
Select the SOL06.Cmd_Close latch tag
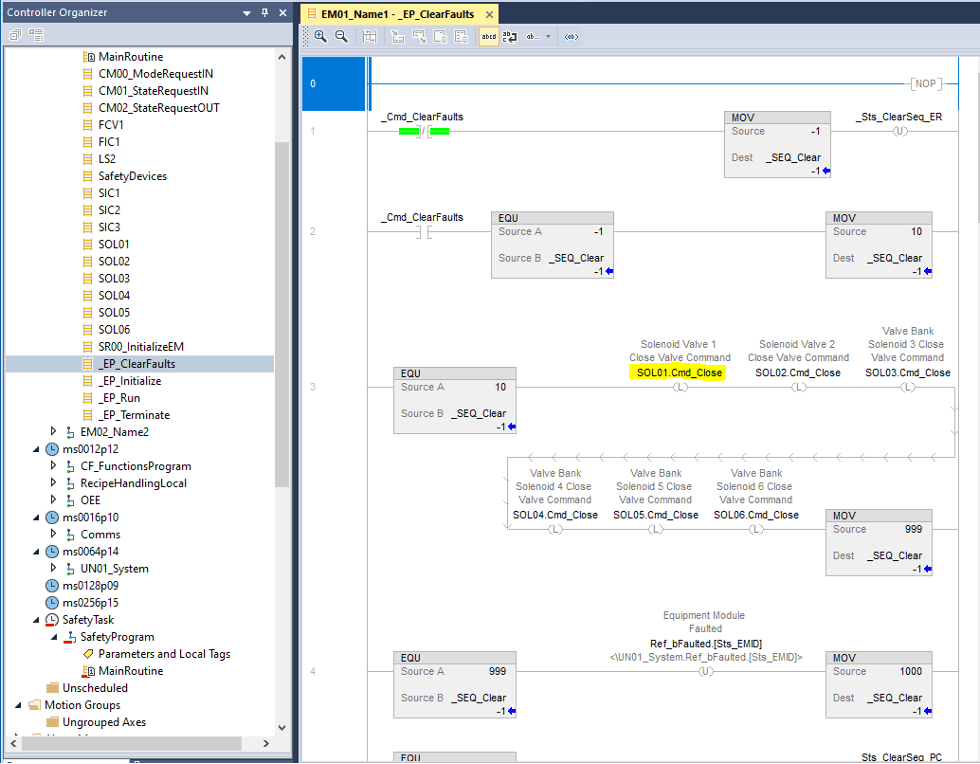(756, 515)
